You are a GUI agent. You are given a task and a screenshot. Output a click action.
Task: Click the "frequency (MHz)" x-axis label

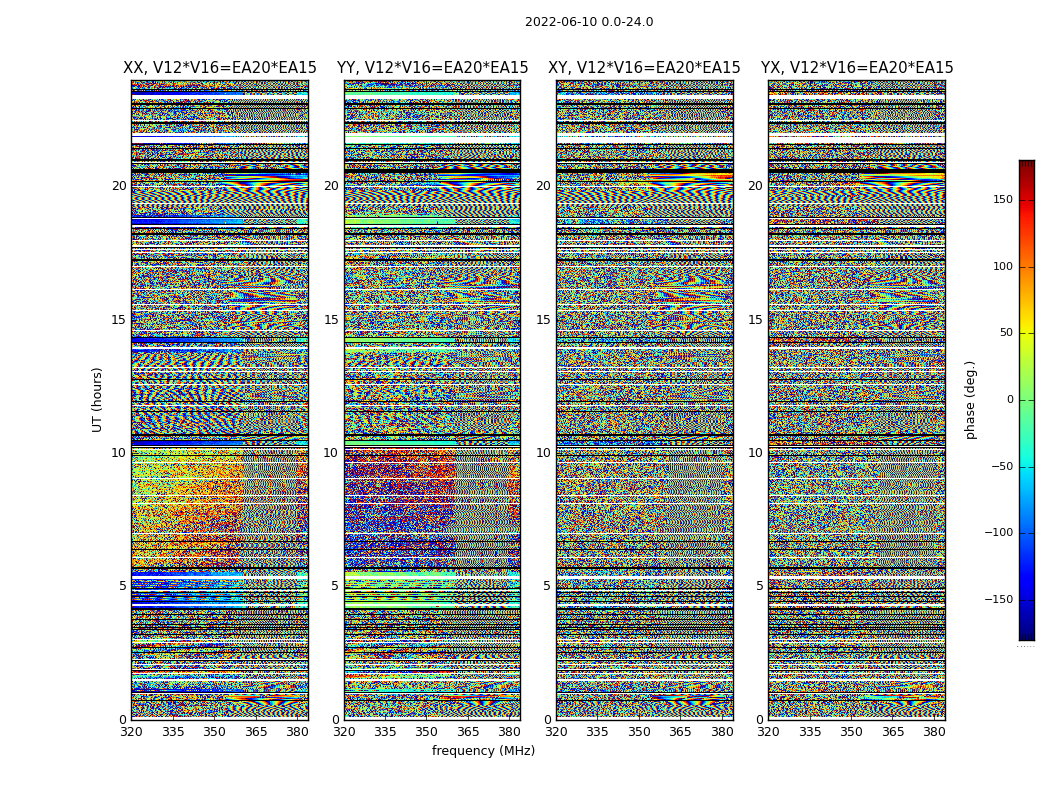(483, 750)
